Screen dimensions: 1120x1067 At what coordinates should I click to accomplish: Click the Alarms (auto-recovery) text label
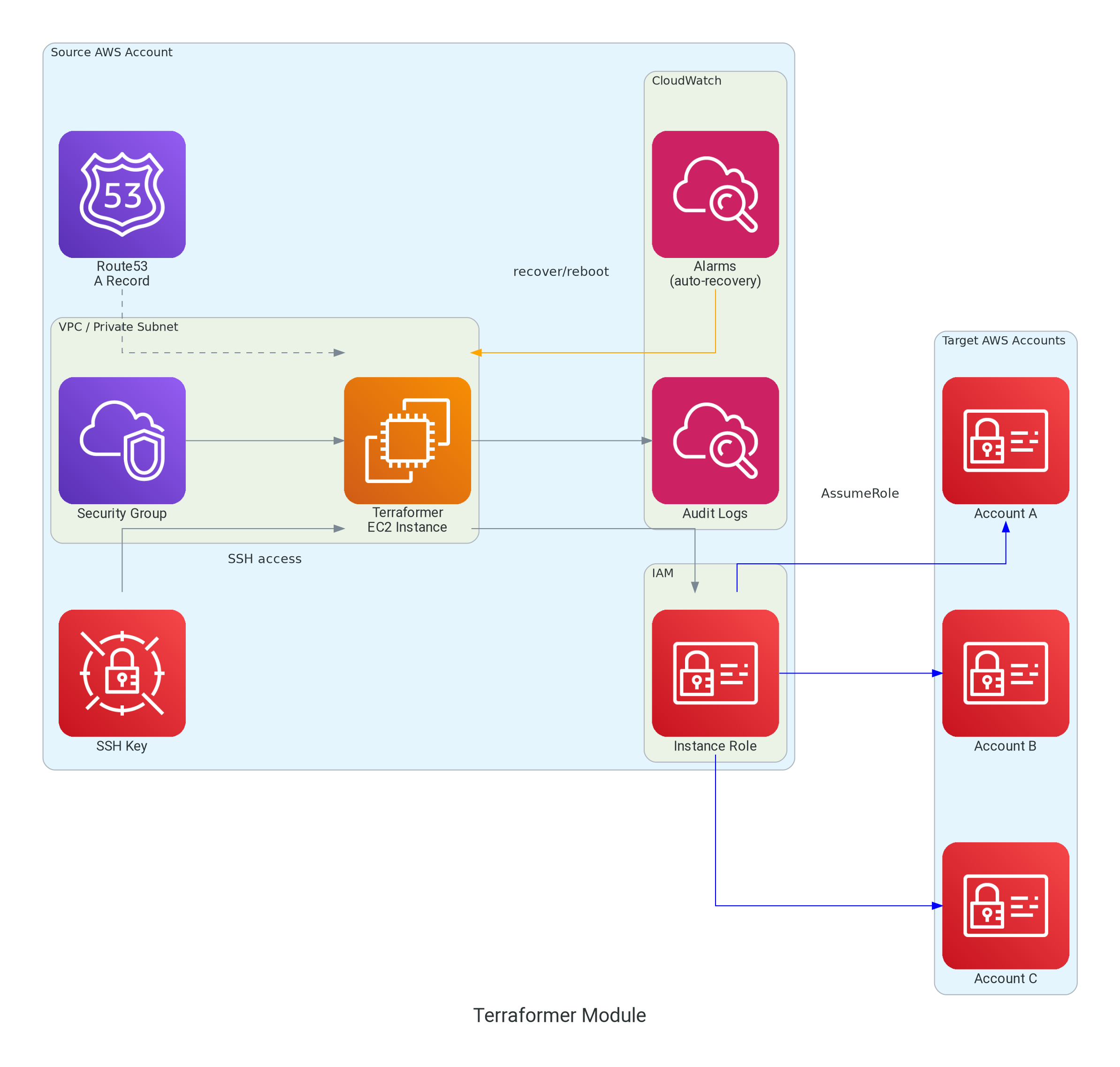pos(715,273)
